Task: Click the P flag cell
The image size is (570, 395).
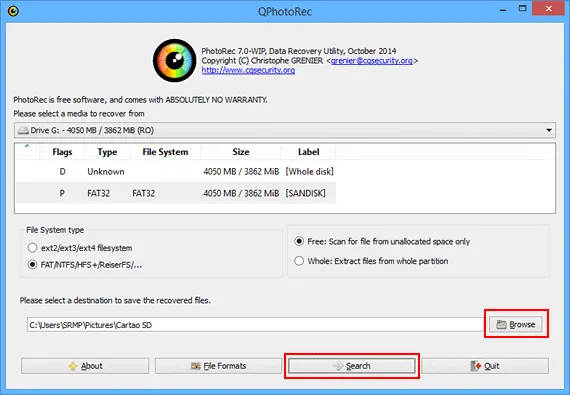Action: click(62, 193)
